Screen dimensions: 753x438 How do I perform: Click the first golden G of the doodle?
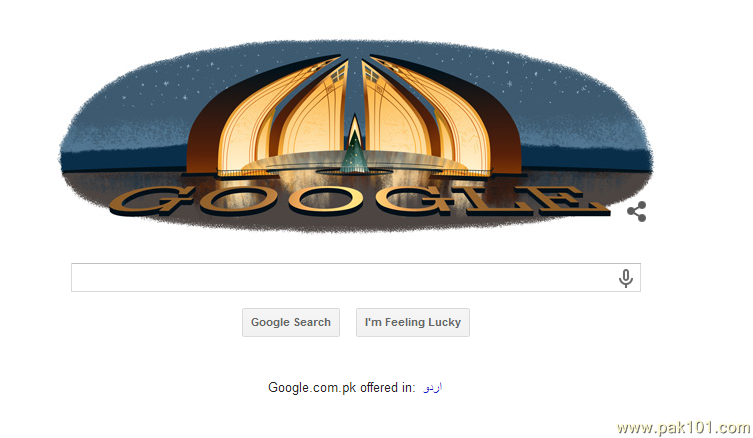coord(151,201)
